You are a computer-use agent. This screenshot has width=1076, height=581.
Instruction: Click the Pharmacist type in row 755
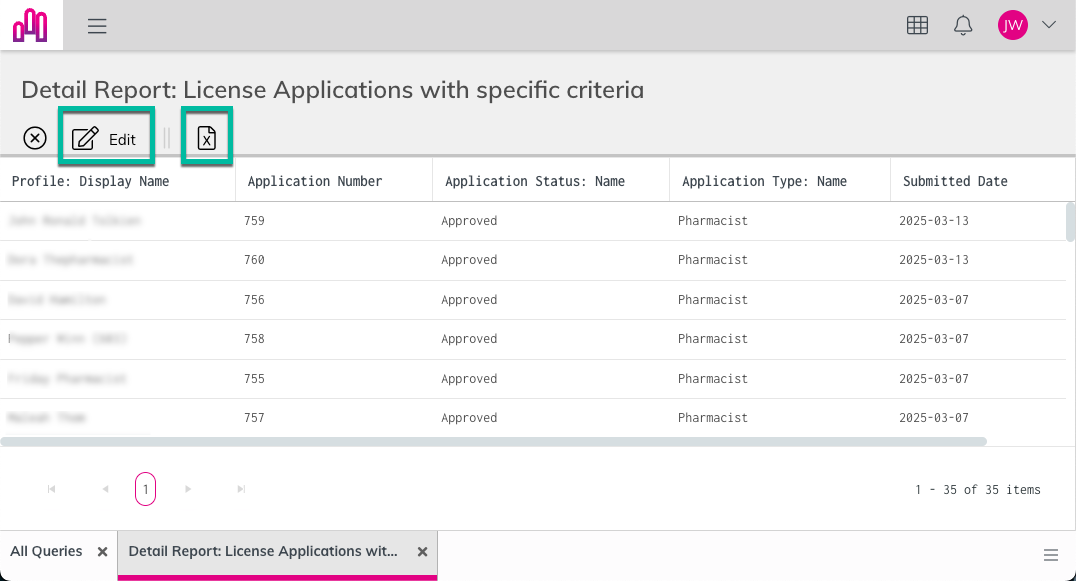(x=712, y=379)
